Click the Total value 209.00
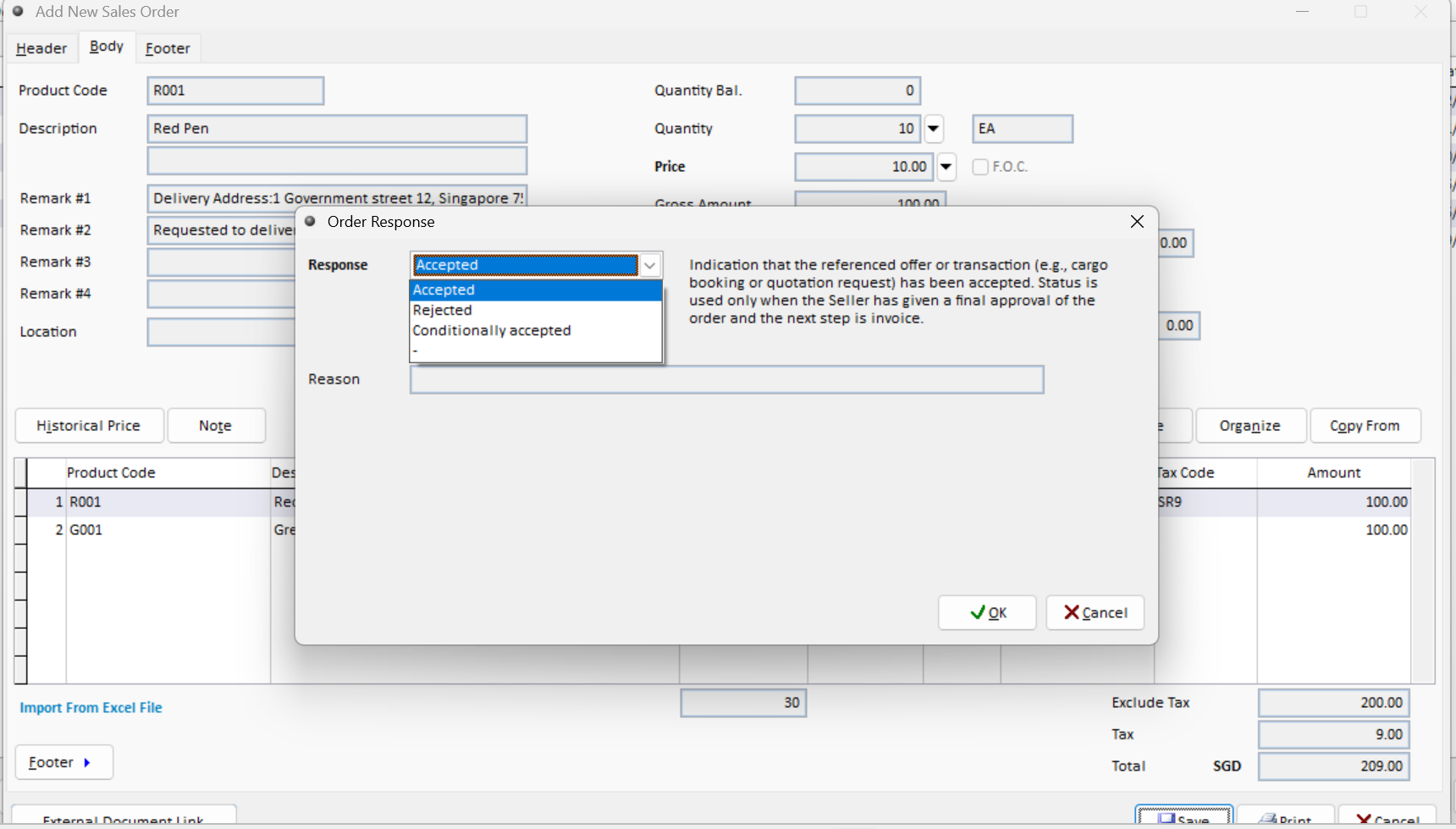Screen dimensions: 1456x829 tap(1333, 766)
